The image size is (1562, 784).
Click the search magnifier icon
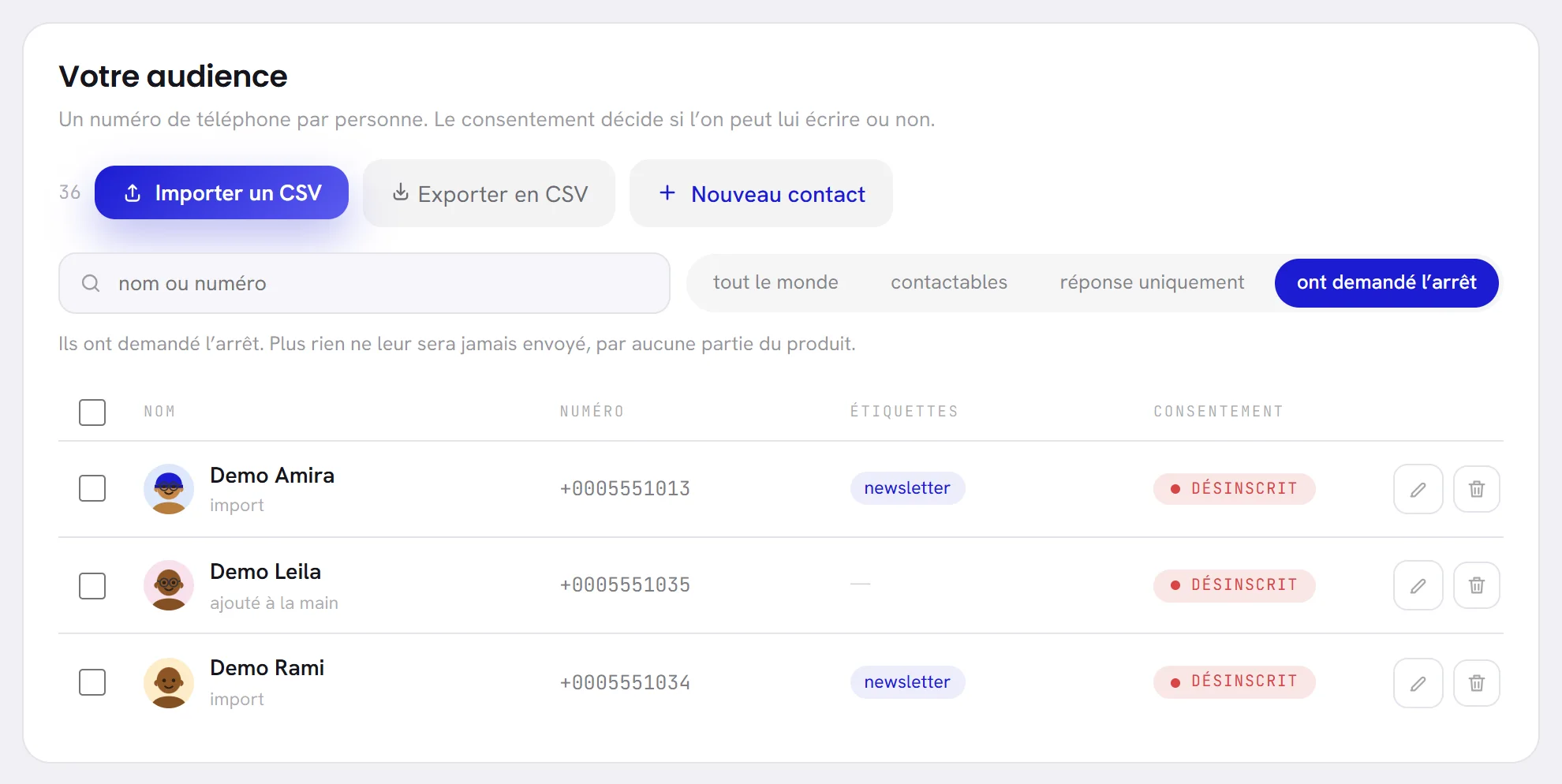[x=91, y=283]
